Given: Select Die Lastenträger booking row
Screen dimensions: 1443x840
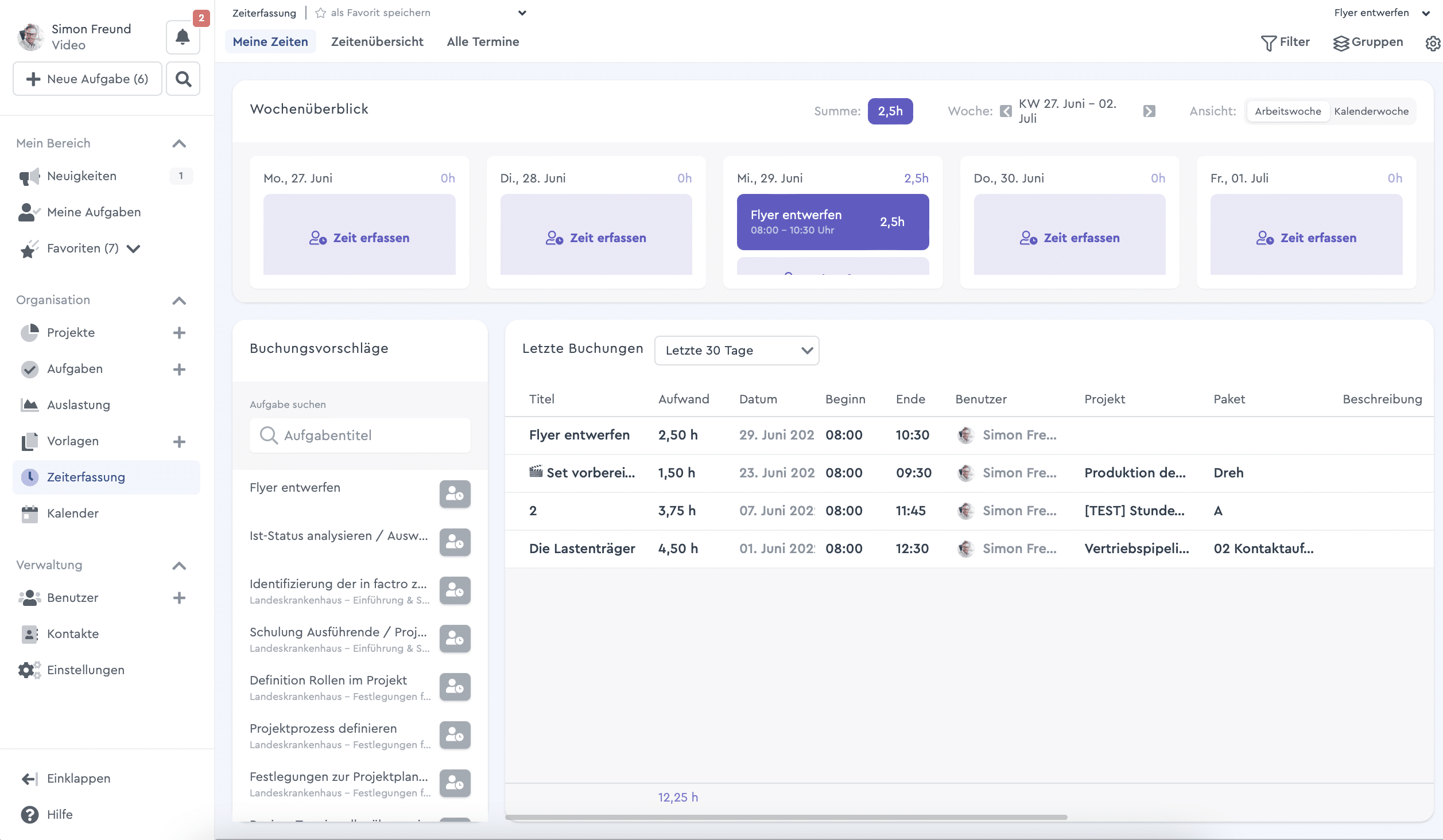Looking at the screenshot, I should pos(969,549).
